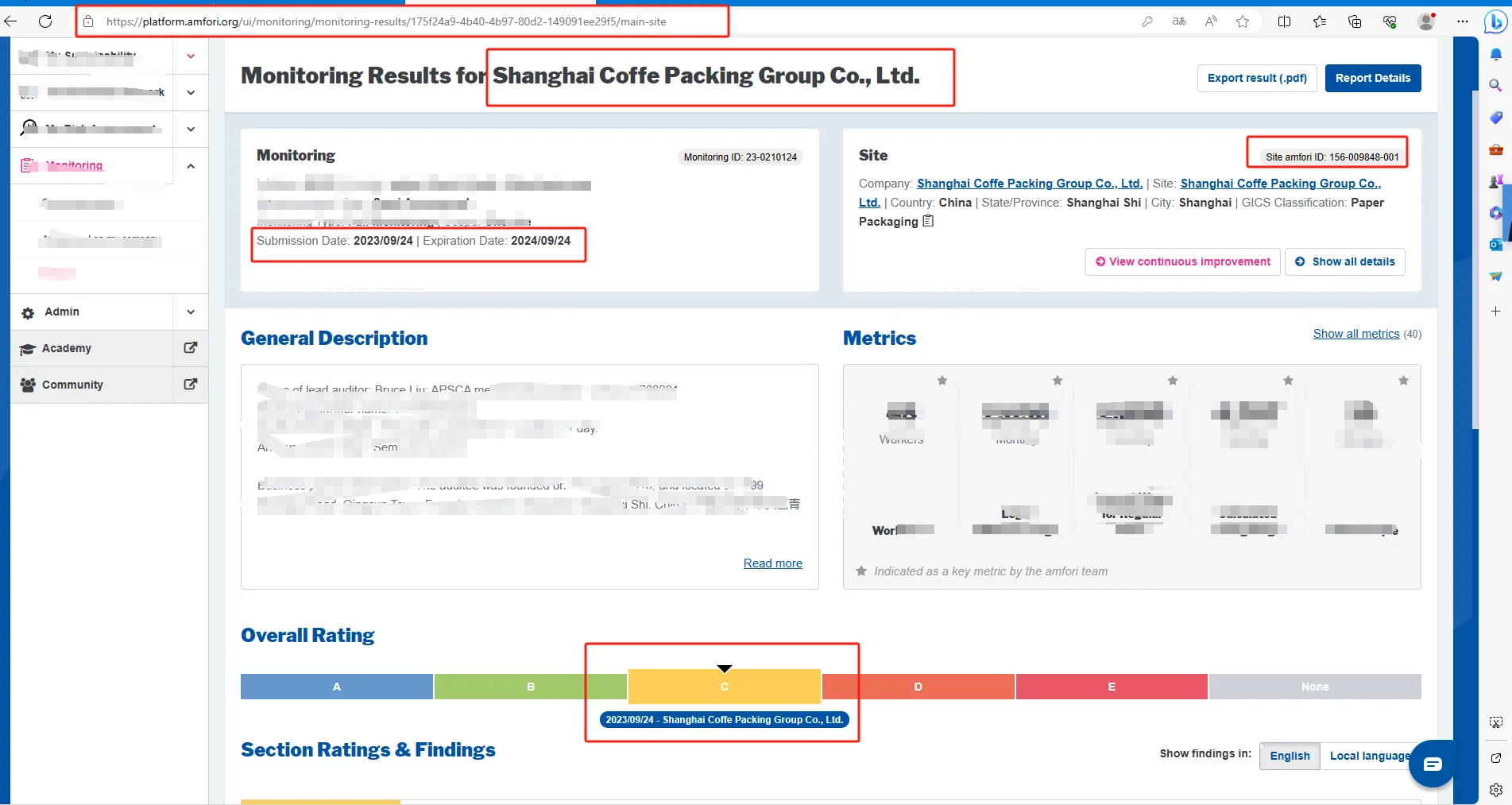Open the open-in-new-window icon in Edge sidebar
Image resolution: width=1512 pixels, height=805 pixels.
click(1495, 758)
